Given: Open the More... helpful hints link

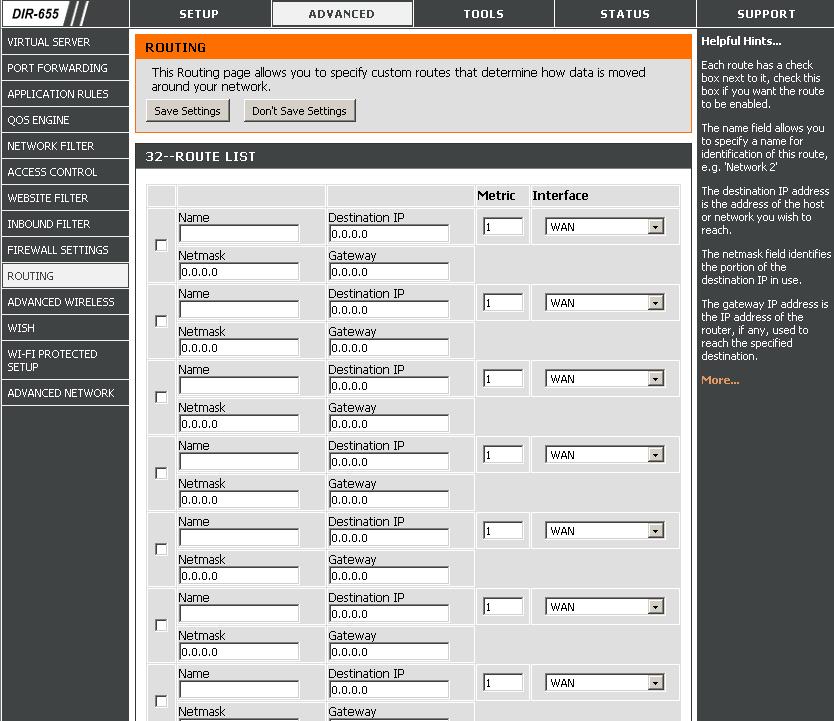Looking at the screenshot, I should pos(720,380).
